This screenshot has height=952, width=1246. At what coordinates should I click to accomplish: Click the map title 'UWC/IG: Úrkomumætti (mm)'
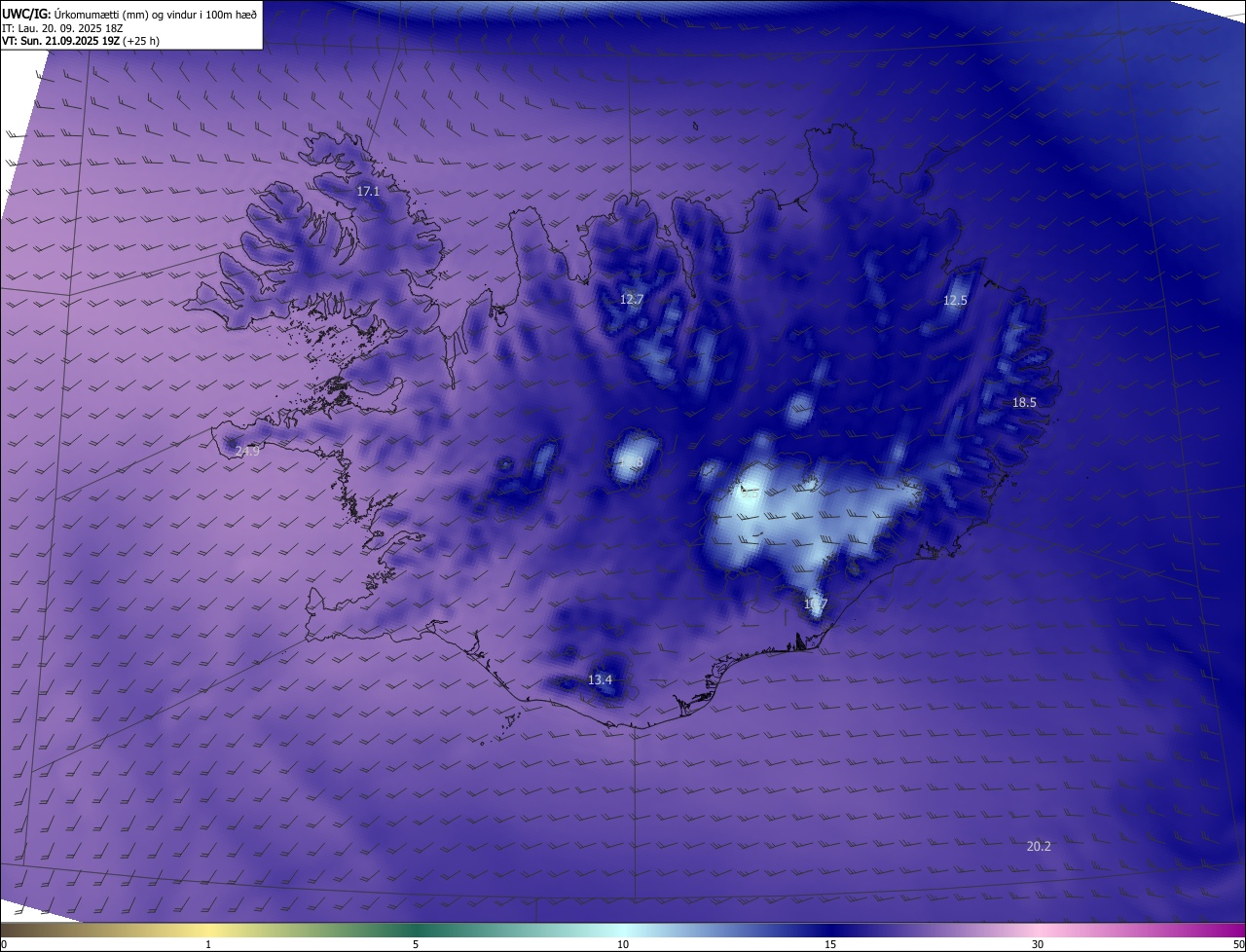click(x=76, y=13)
